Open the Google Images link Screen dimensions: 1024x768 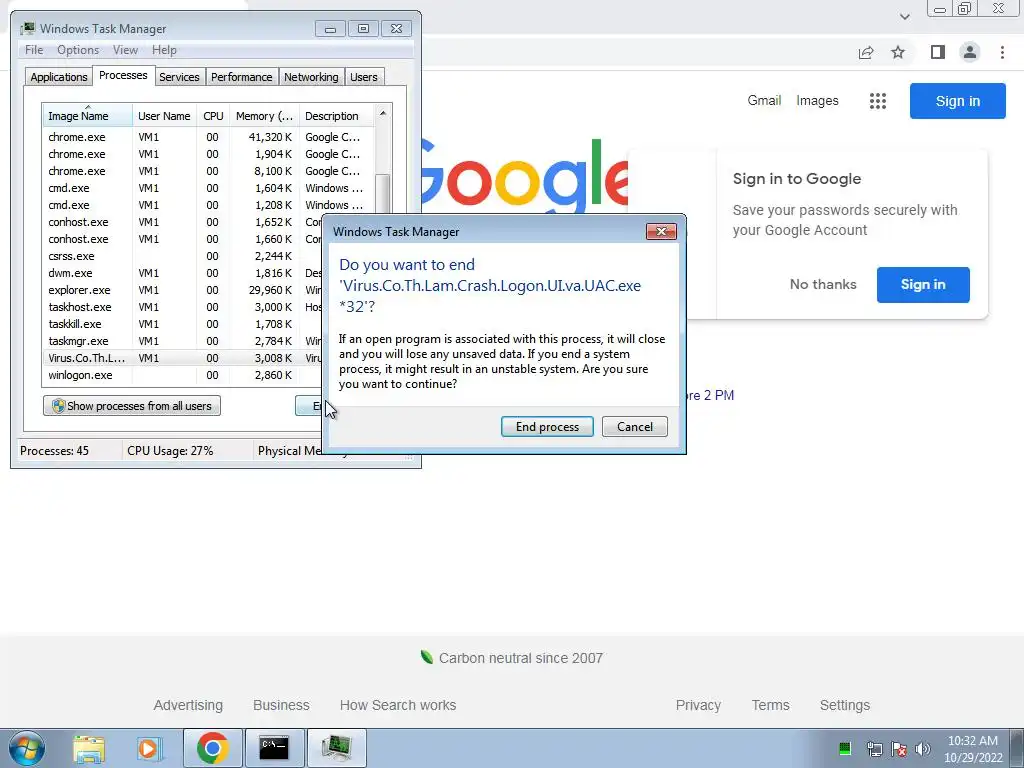coord(817,101)
